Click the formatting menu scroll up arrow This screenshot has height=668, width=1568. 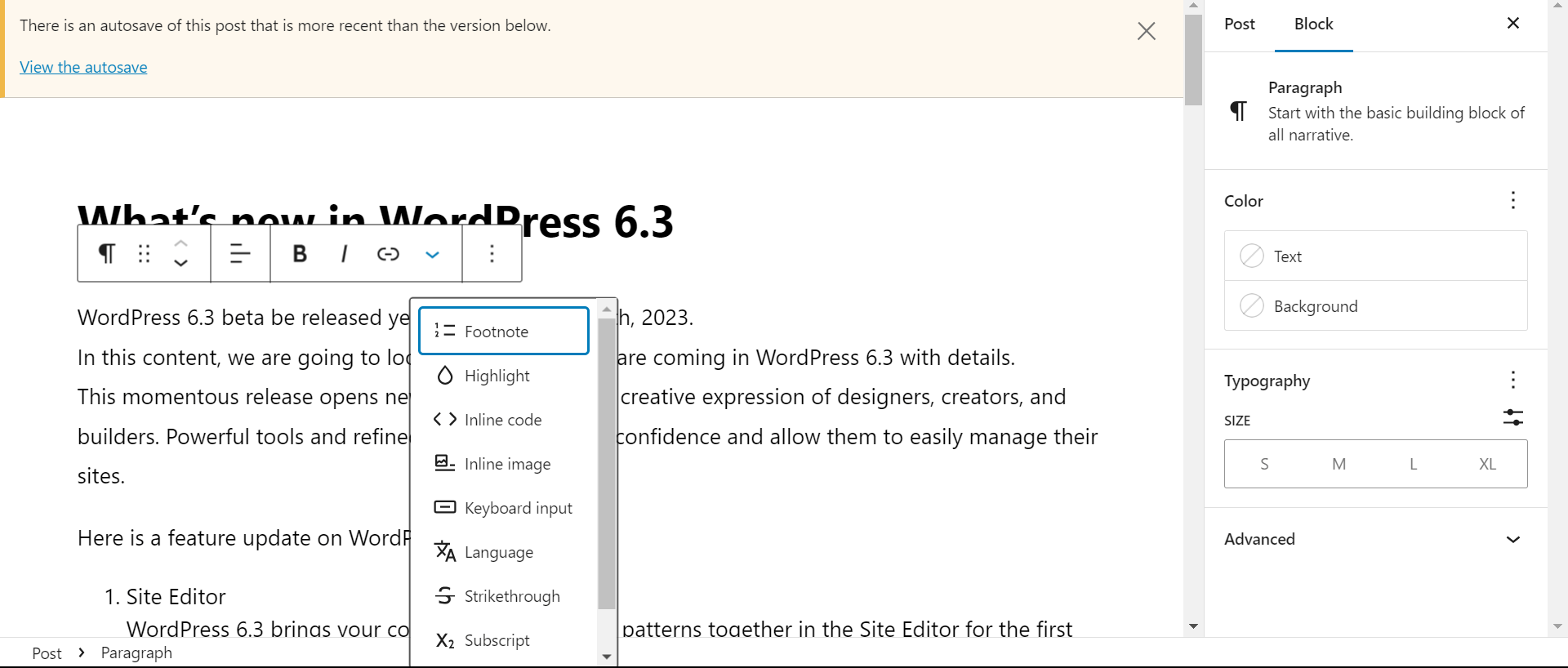pyautogui.click(x=606, y=309)
